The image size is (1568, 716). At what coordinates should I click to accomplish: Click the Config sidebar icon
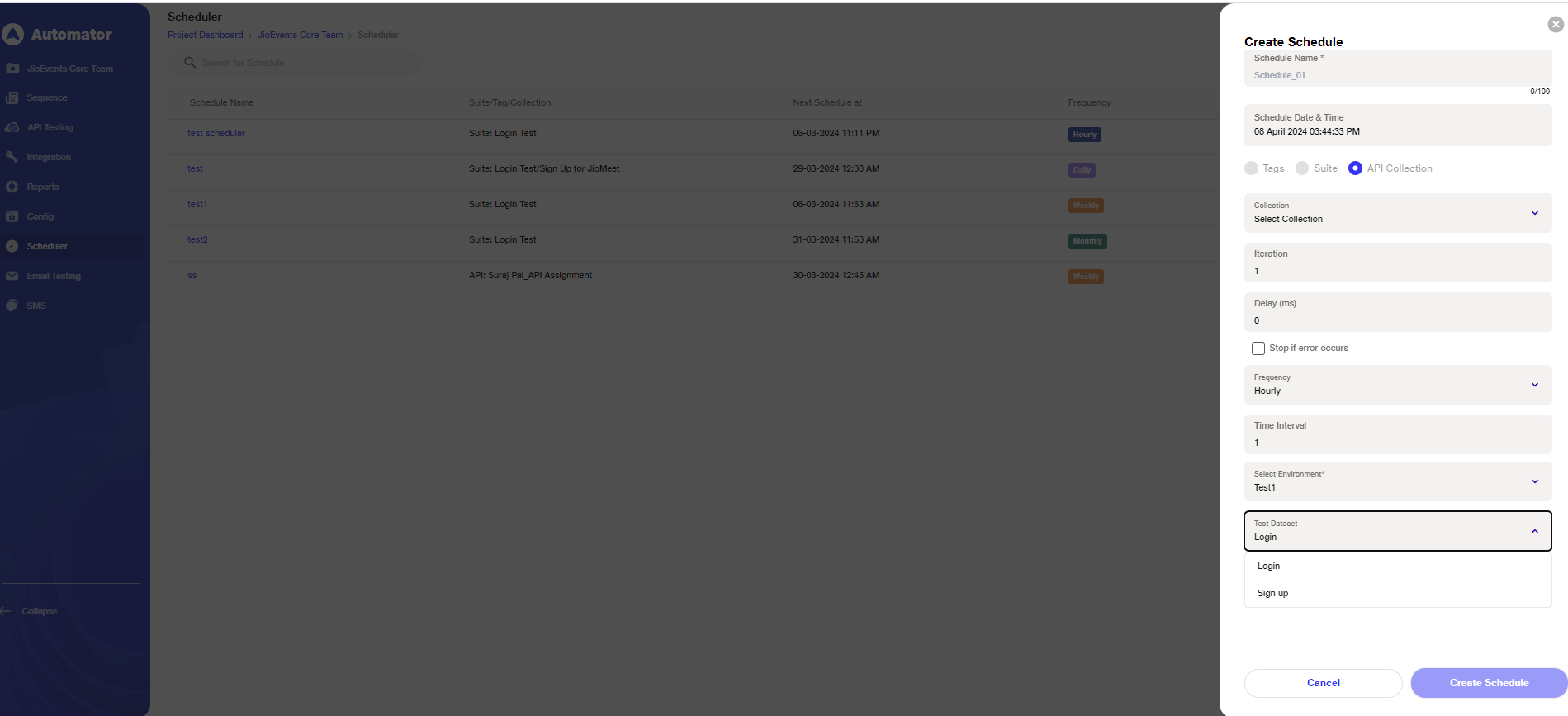pos(12,216)
